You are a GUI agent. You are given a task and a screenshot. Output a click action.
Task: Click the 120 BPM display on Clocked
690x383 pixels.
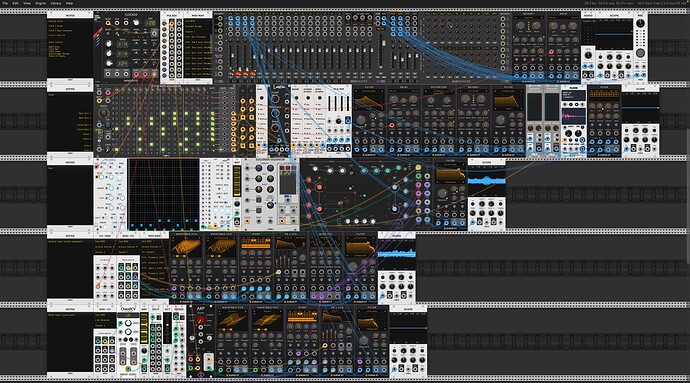(150, 23)
